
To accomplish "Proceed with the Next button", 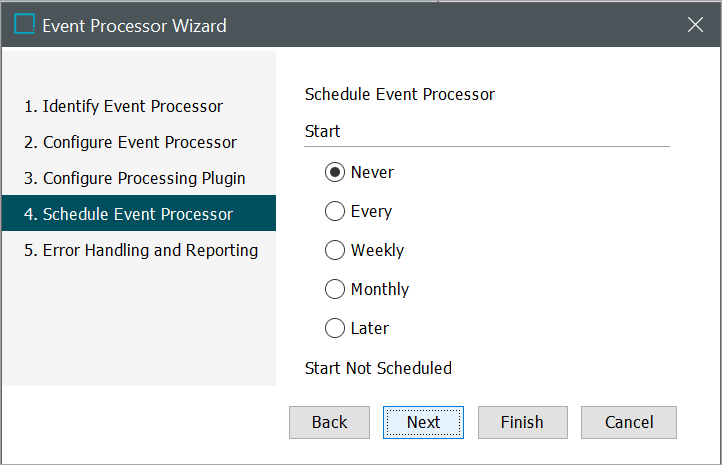I will [423, 422].
